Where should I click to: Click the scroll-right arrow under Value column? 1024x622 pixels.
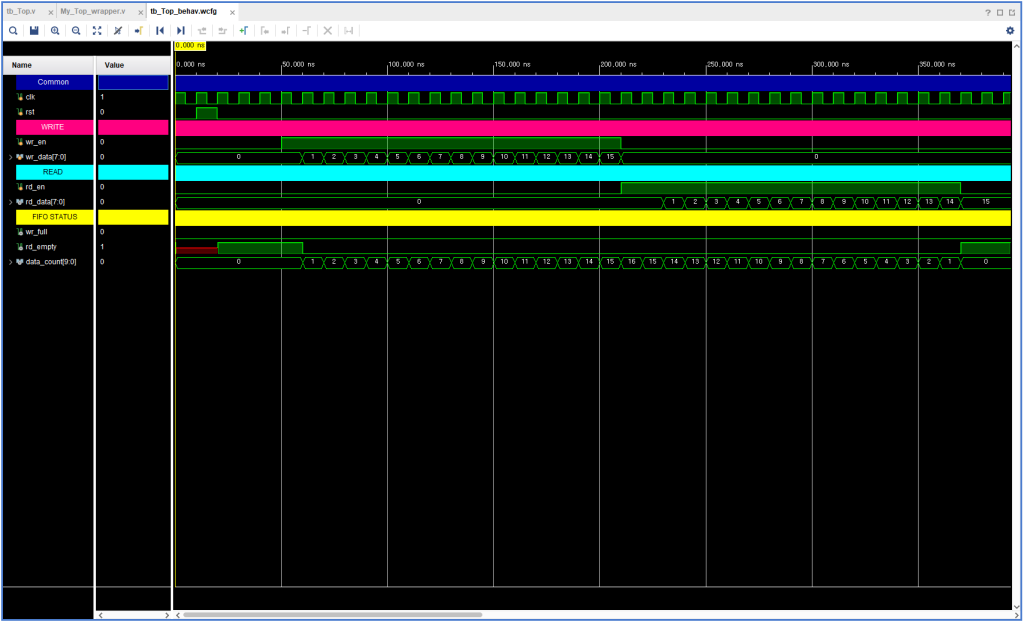(167, 615)
